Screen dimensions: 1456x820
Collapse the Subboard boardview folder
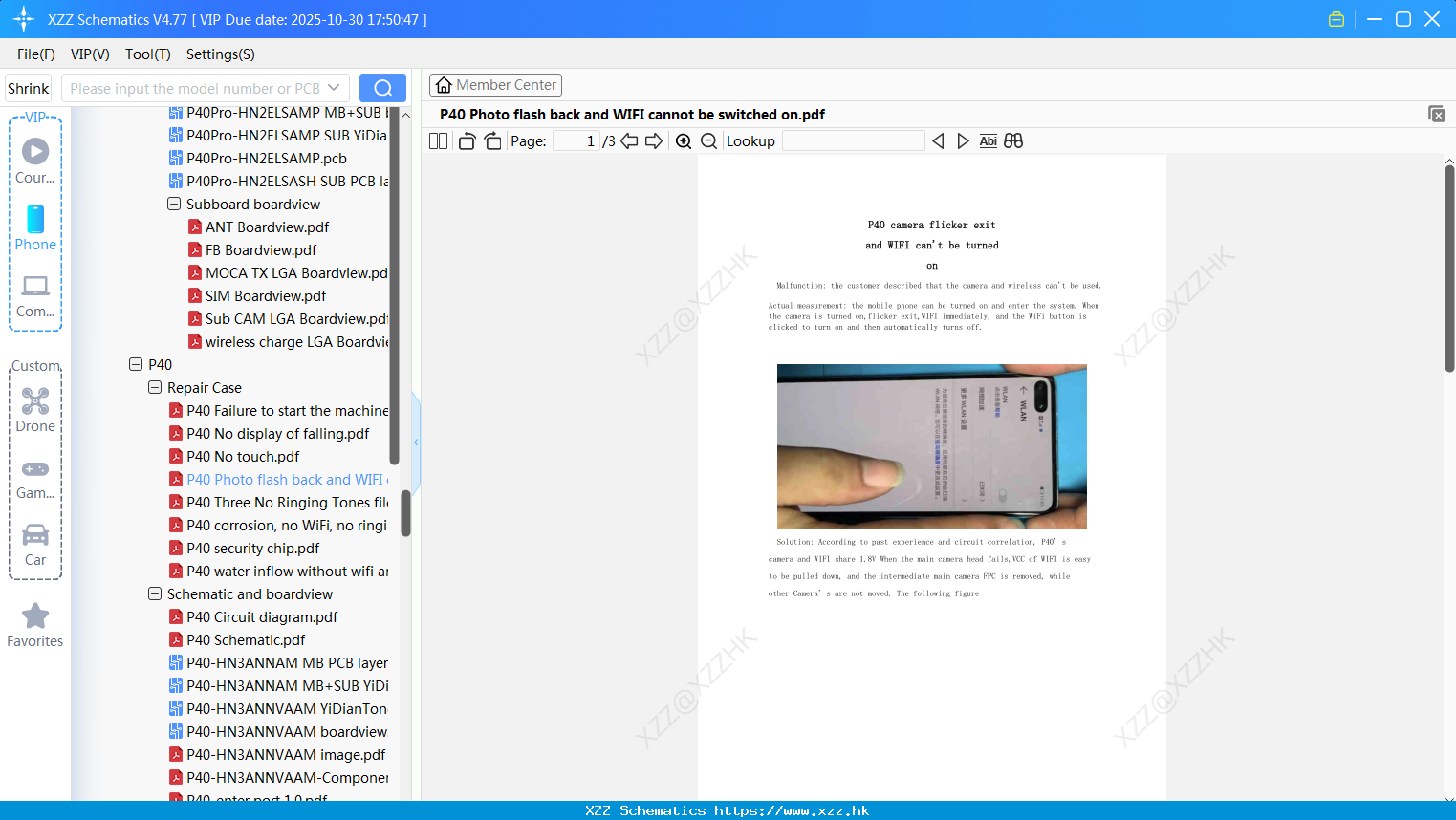[174, 204]
